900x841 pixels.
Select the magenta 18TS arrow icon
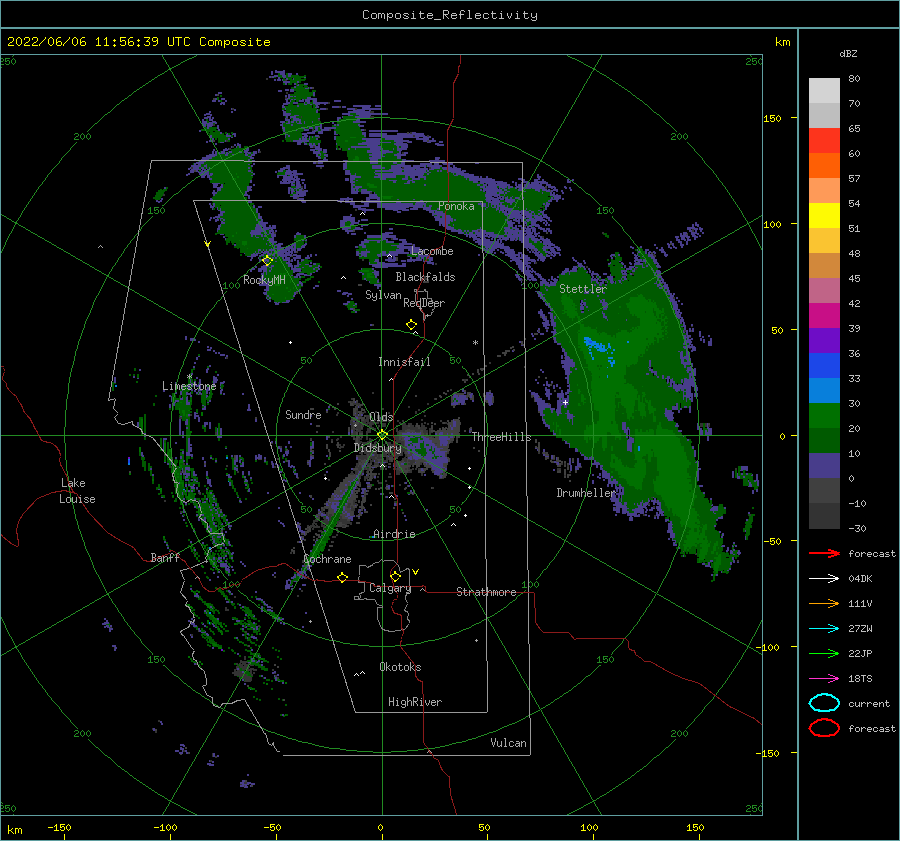click(x=824, y=679)
